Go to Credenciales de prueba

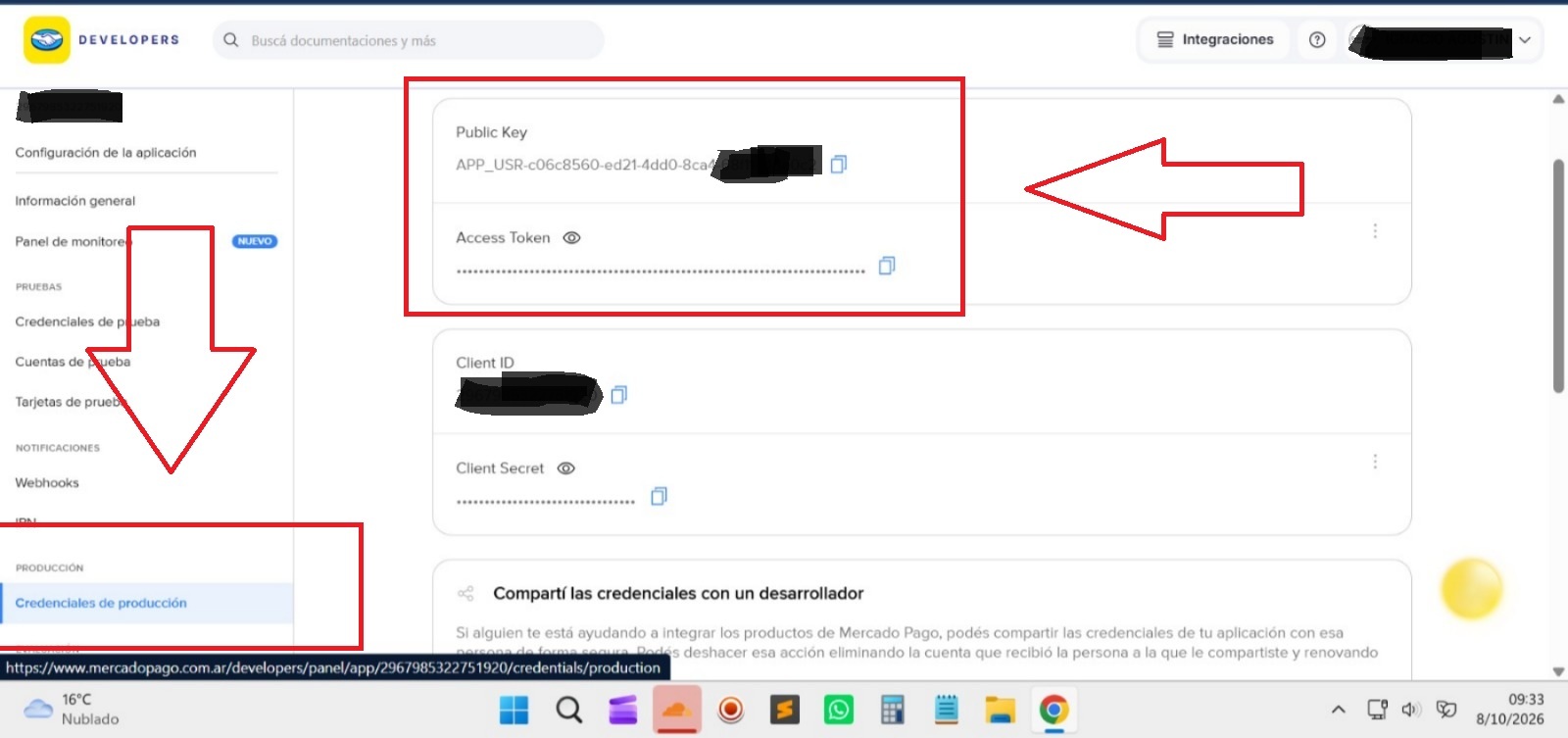(x=87, y=321)
